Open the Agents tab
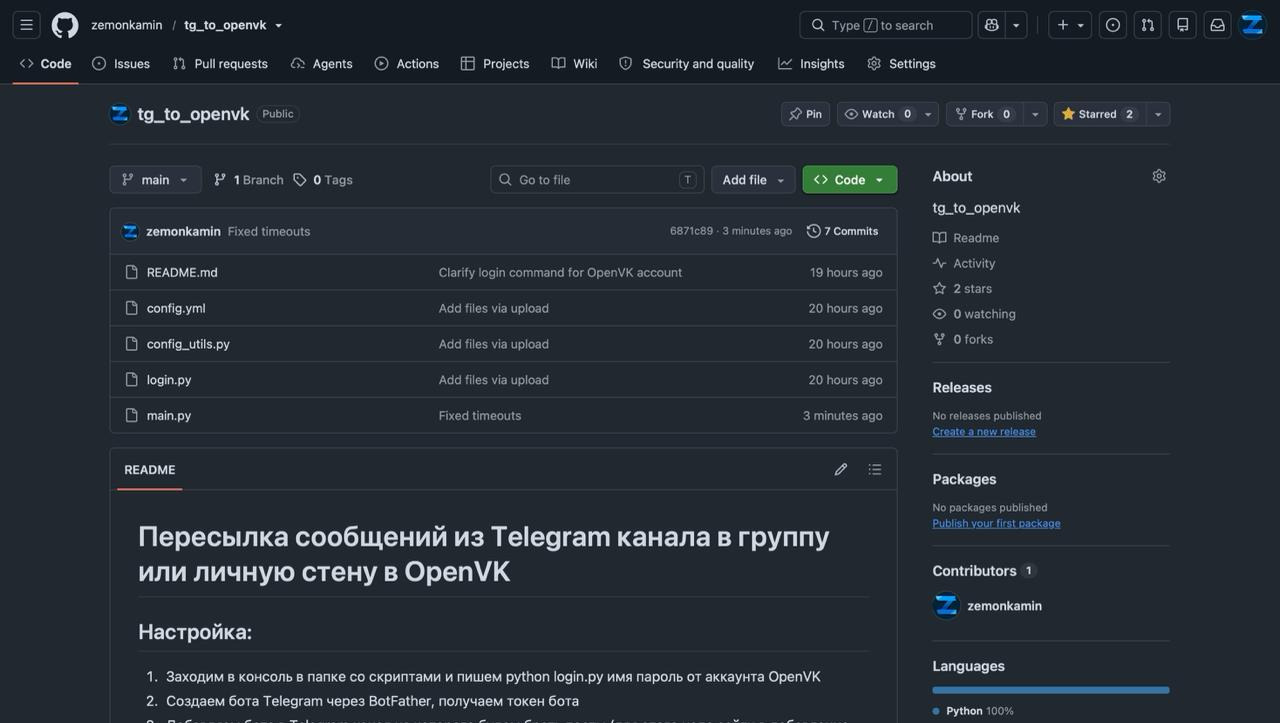 coord(322,64)
